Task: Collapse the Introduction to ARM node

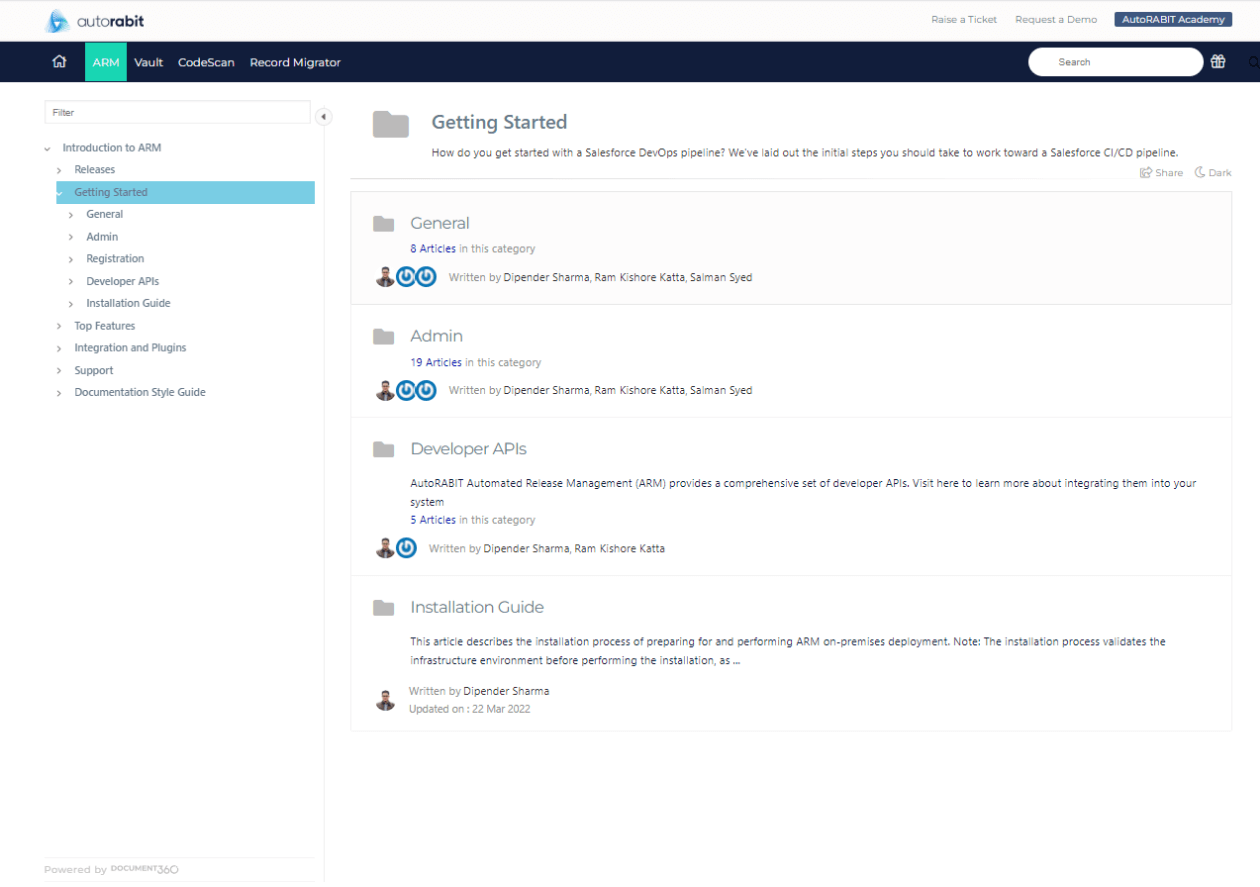Action: [x=47, y=148]
